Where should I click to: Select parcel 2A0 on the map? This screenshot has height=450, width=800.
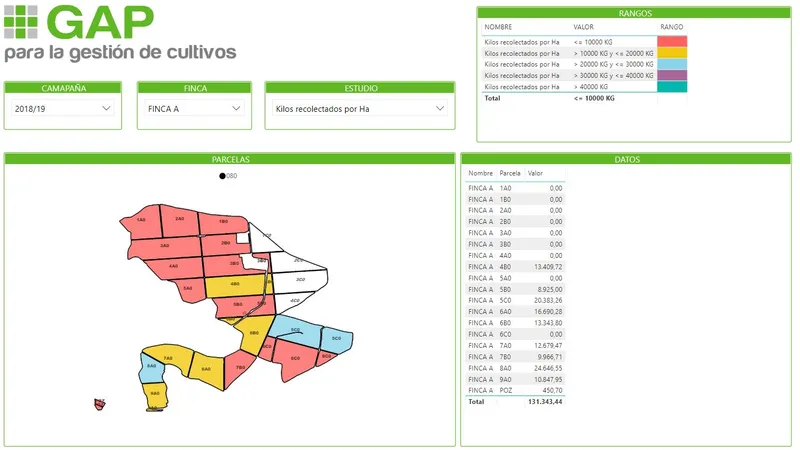click(x=180, y=219)
